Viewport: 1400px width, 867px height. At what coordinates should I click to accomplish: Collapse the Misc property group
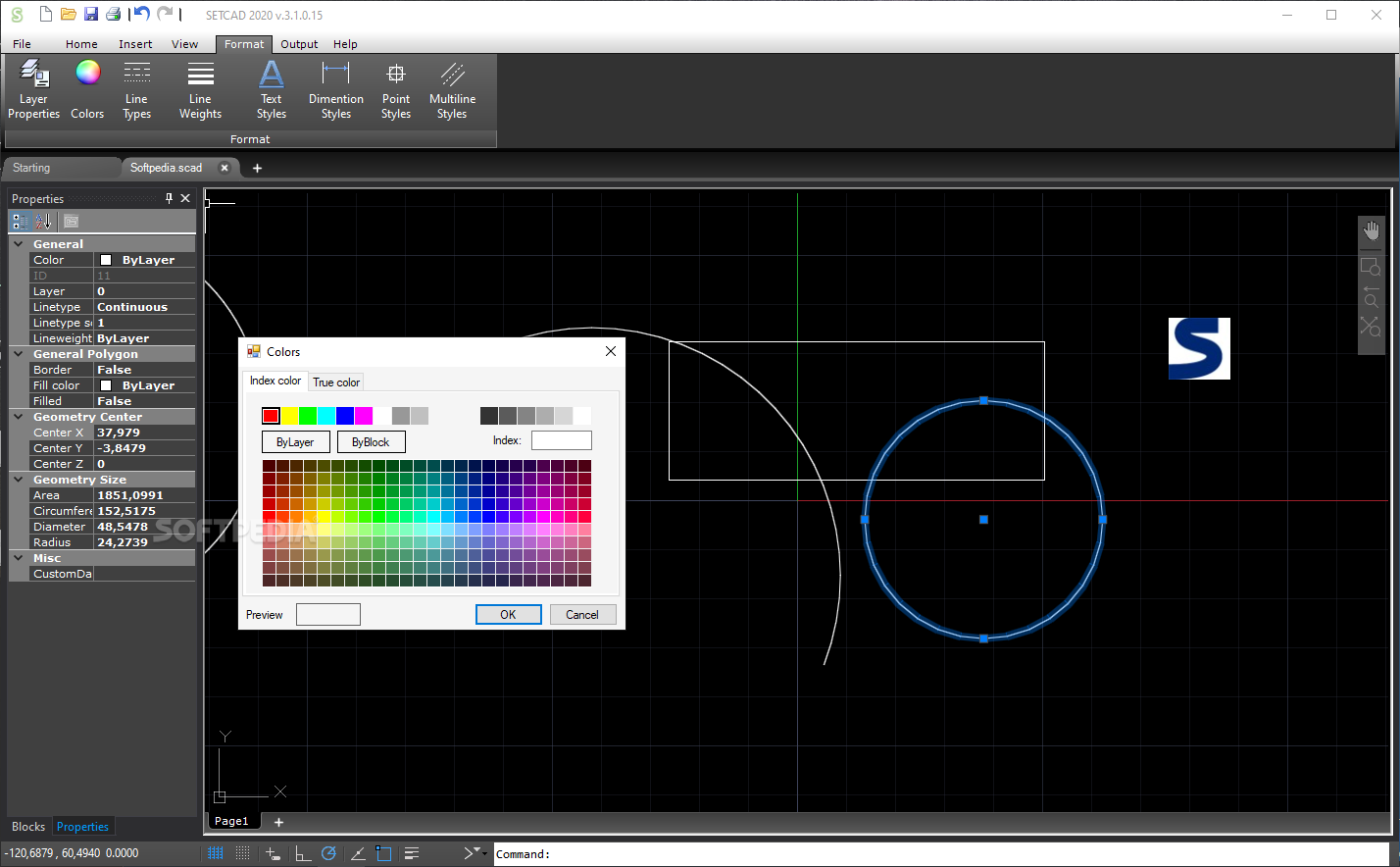tap(18, 558)
